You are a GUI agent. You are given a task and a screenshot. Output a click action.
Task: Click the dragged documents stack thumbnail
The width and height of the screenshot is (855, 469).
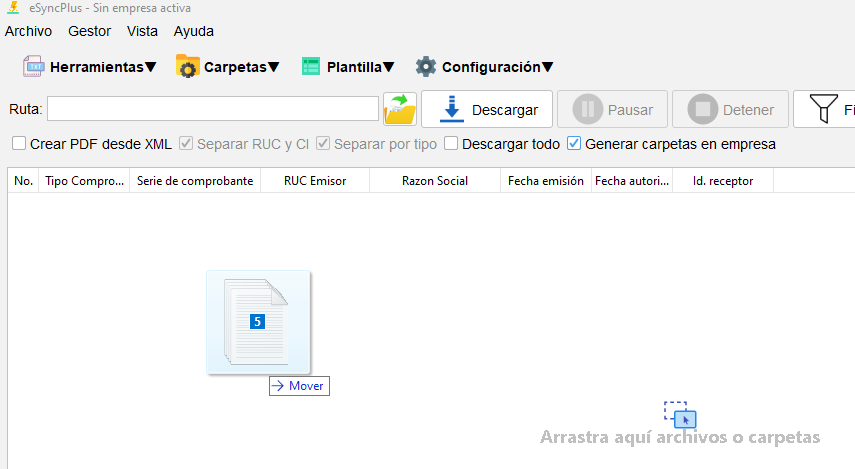point(258,322)
